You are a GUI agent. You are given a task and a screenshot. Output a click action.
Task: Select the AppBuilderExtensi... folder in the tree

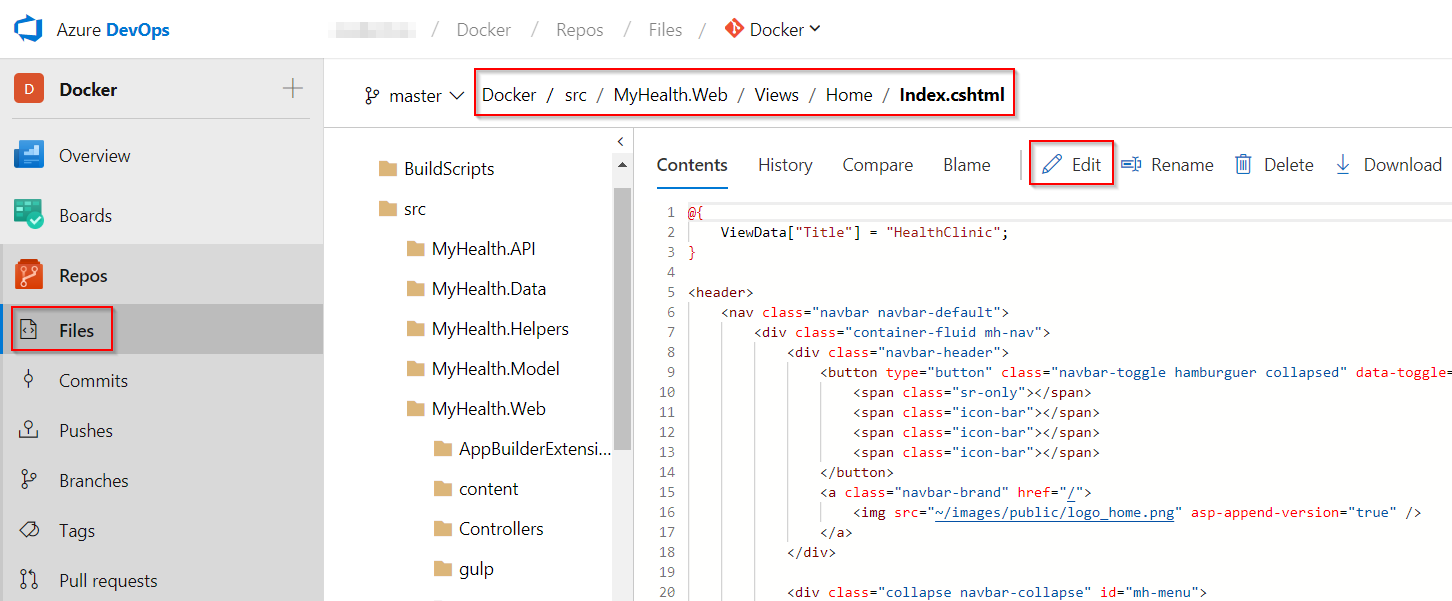(x=534, y=449)
